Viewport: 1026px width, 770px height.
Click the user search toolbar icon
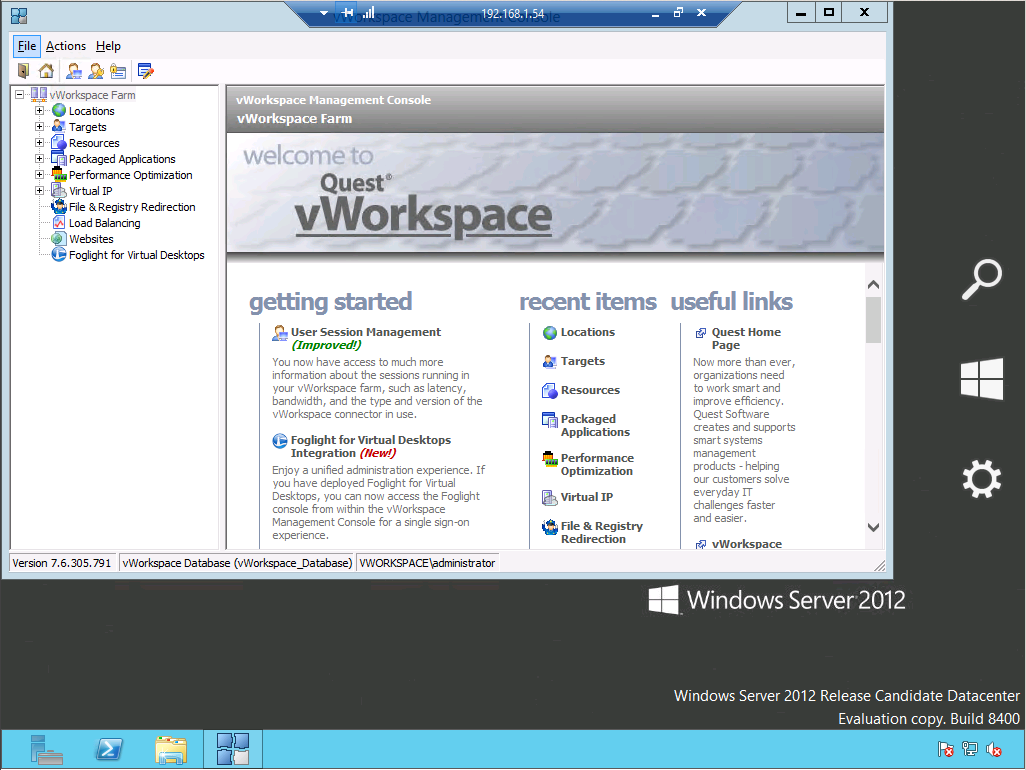pyautogui.click(x=96, y=71)
